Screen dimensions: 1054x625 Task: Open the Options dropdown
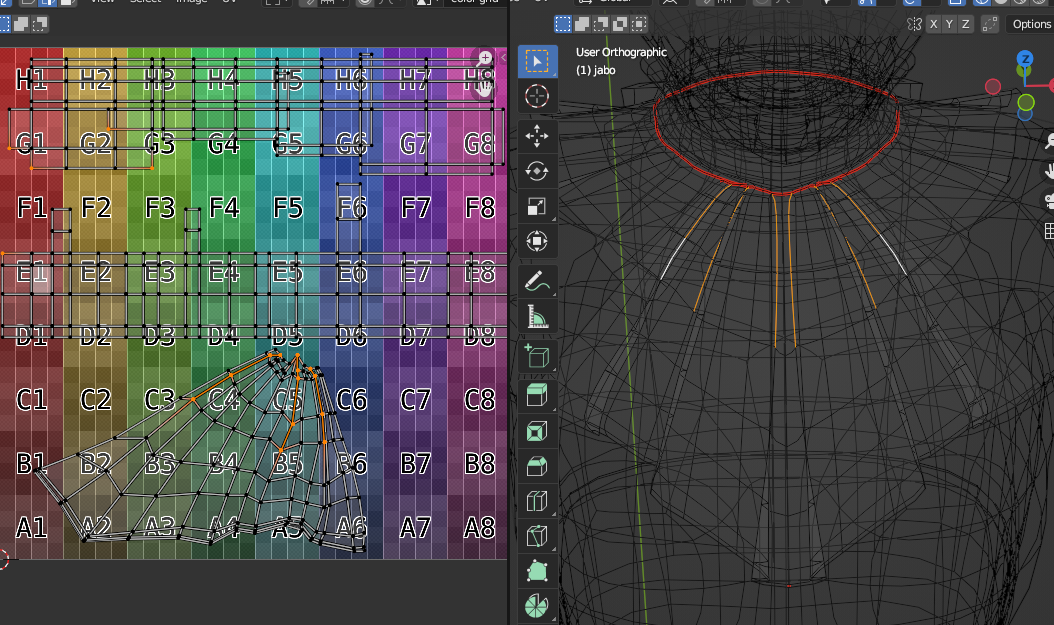coord(1030,24)
